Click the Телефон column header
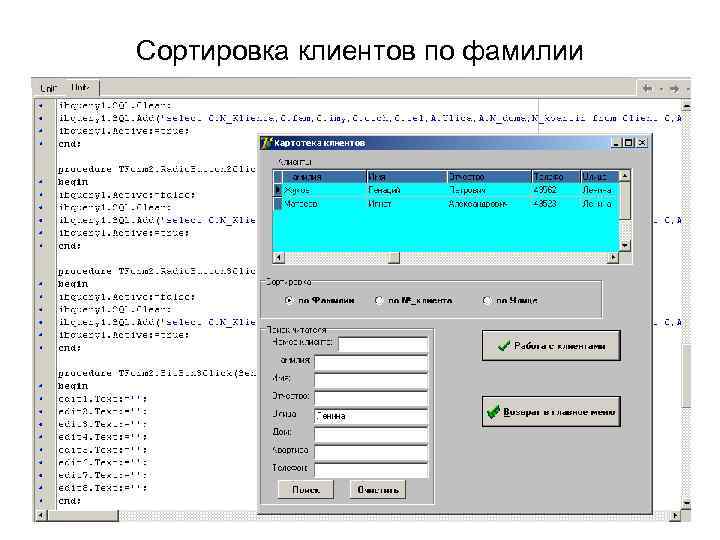This screenshot has width=720, height=540. coord(556,177)
